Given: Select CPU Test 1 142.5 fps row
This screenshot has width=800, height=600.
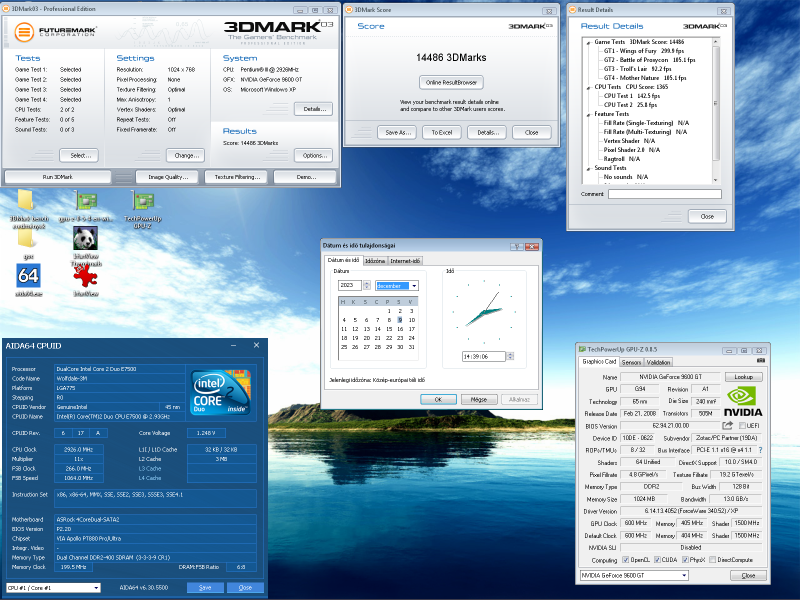Looking at the screenshot, I should point(632,96).
